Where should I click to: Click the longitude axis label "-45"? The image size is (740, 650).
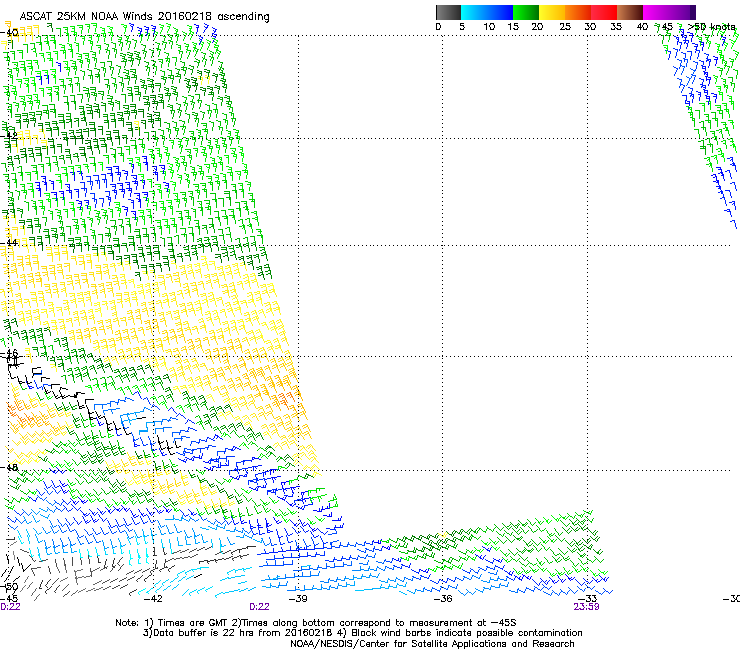coord(9,599)
